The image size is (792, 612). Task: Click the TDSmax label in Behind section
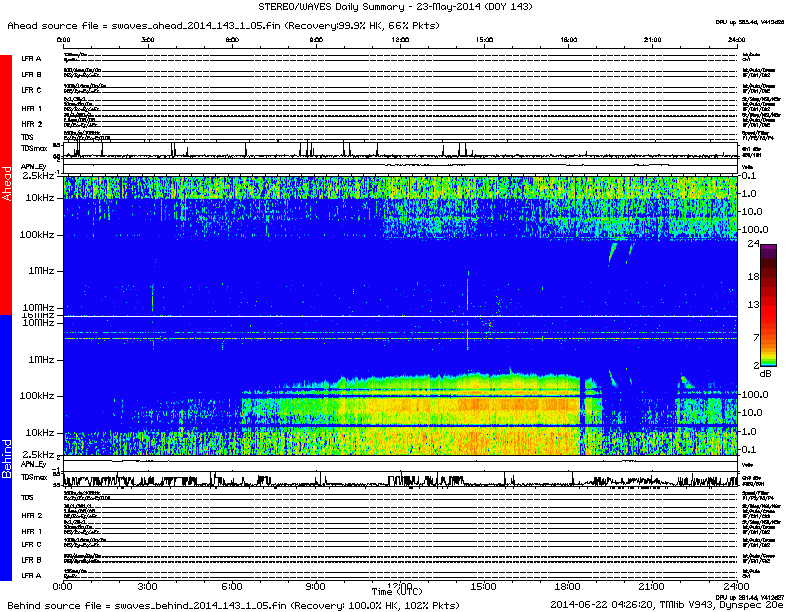tap(34, 477)
